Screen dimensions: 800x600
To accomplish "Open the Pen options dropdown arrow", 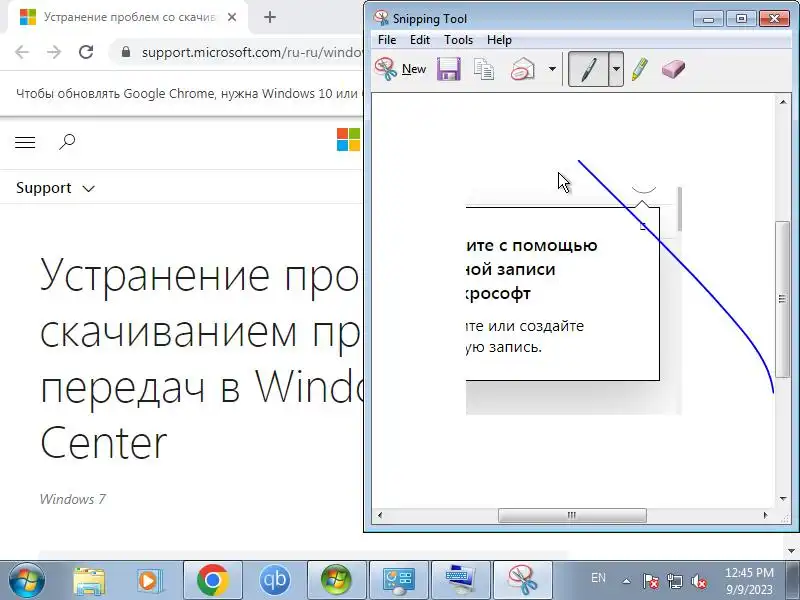I will tap(616, 69).
